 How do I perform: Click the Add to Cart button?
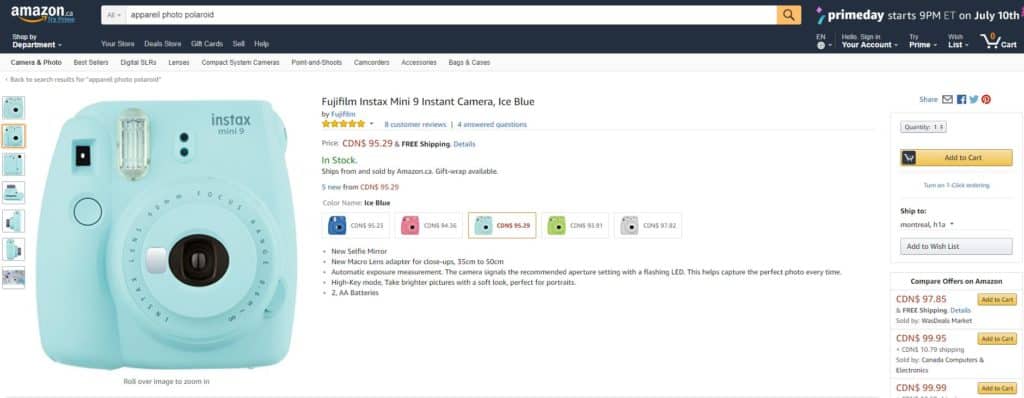[957, 158]
